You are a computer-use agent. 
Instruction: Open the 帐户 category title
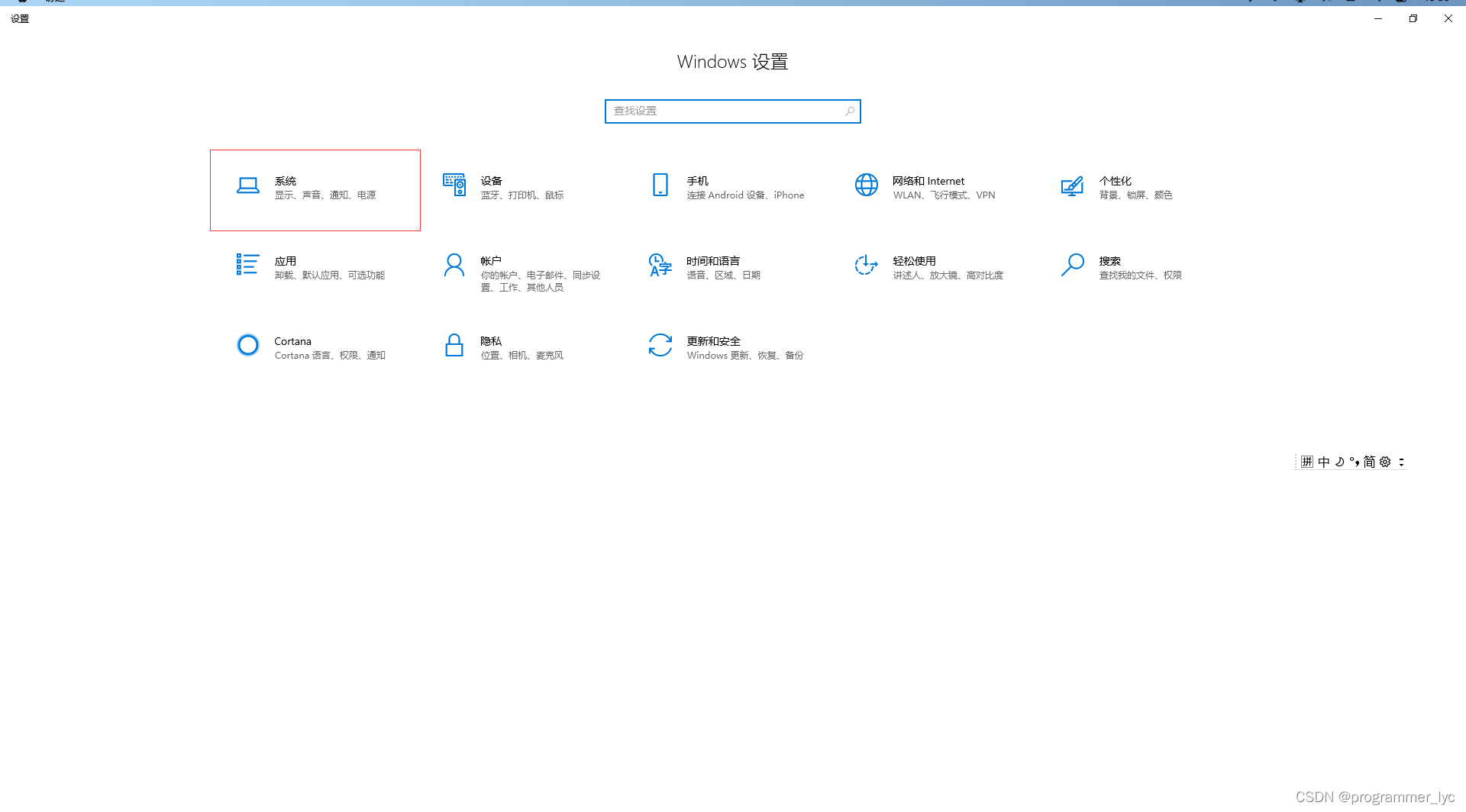pyautogui.click(x=491, y=261)
